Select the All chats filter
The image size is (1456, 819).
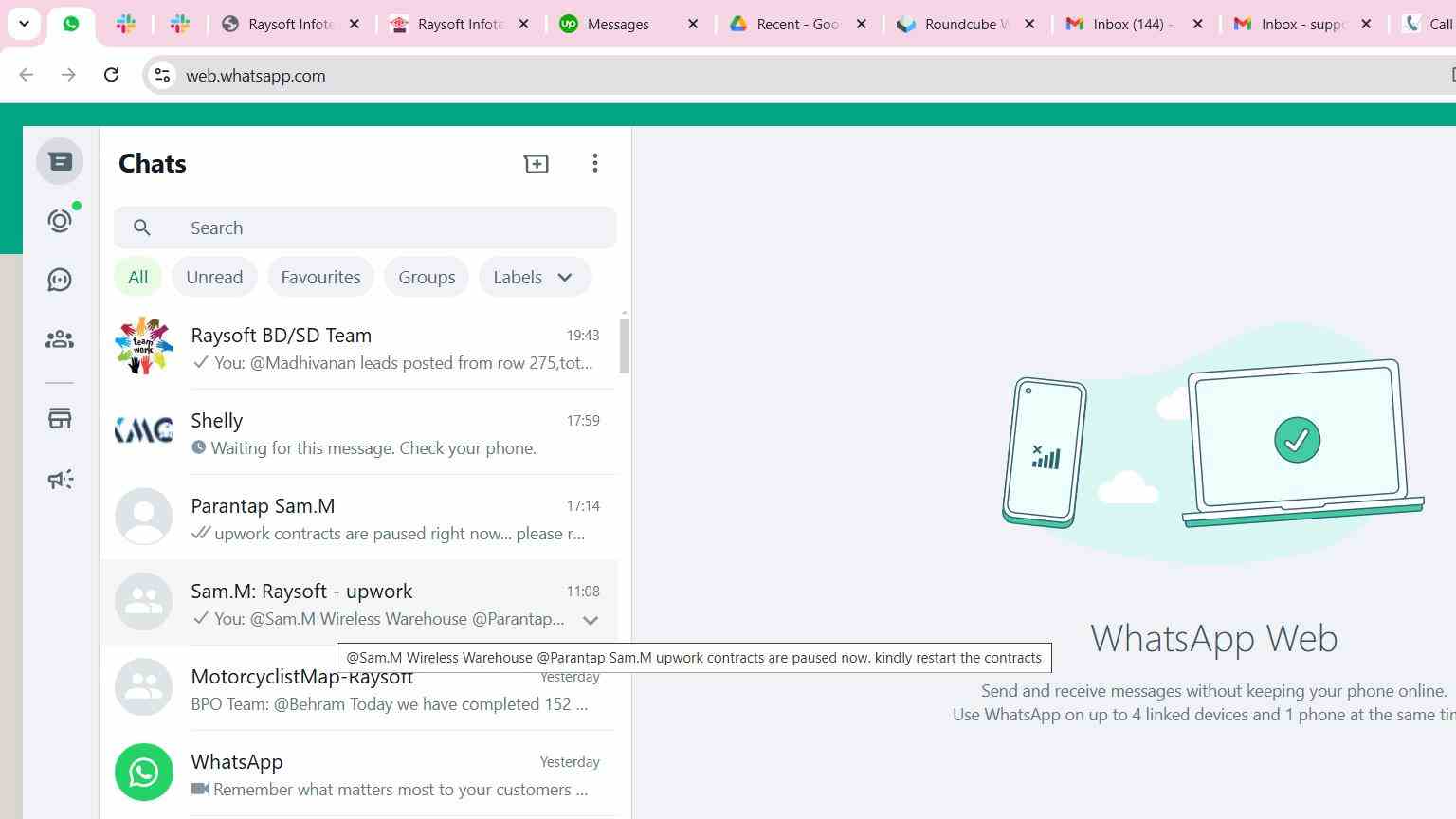138,277
